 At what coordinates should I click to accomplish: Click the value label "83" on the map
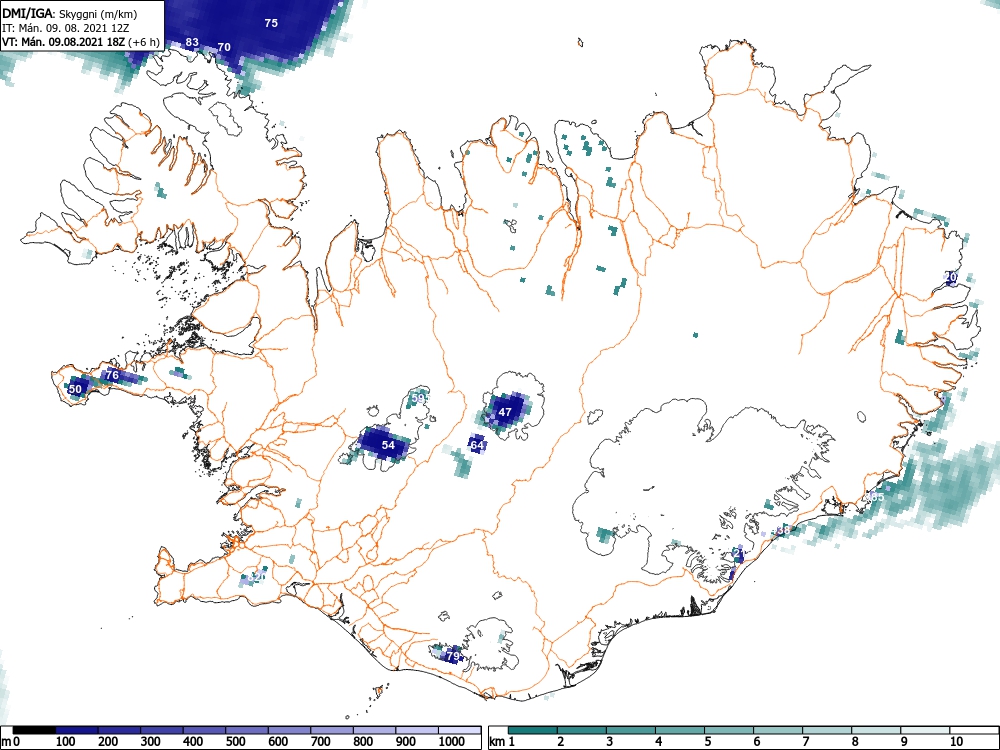click(x=192, y=42)
